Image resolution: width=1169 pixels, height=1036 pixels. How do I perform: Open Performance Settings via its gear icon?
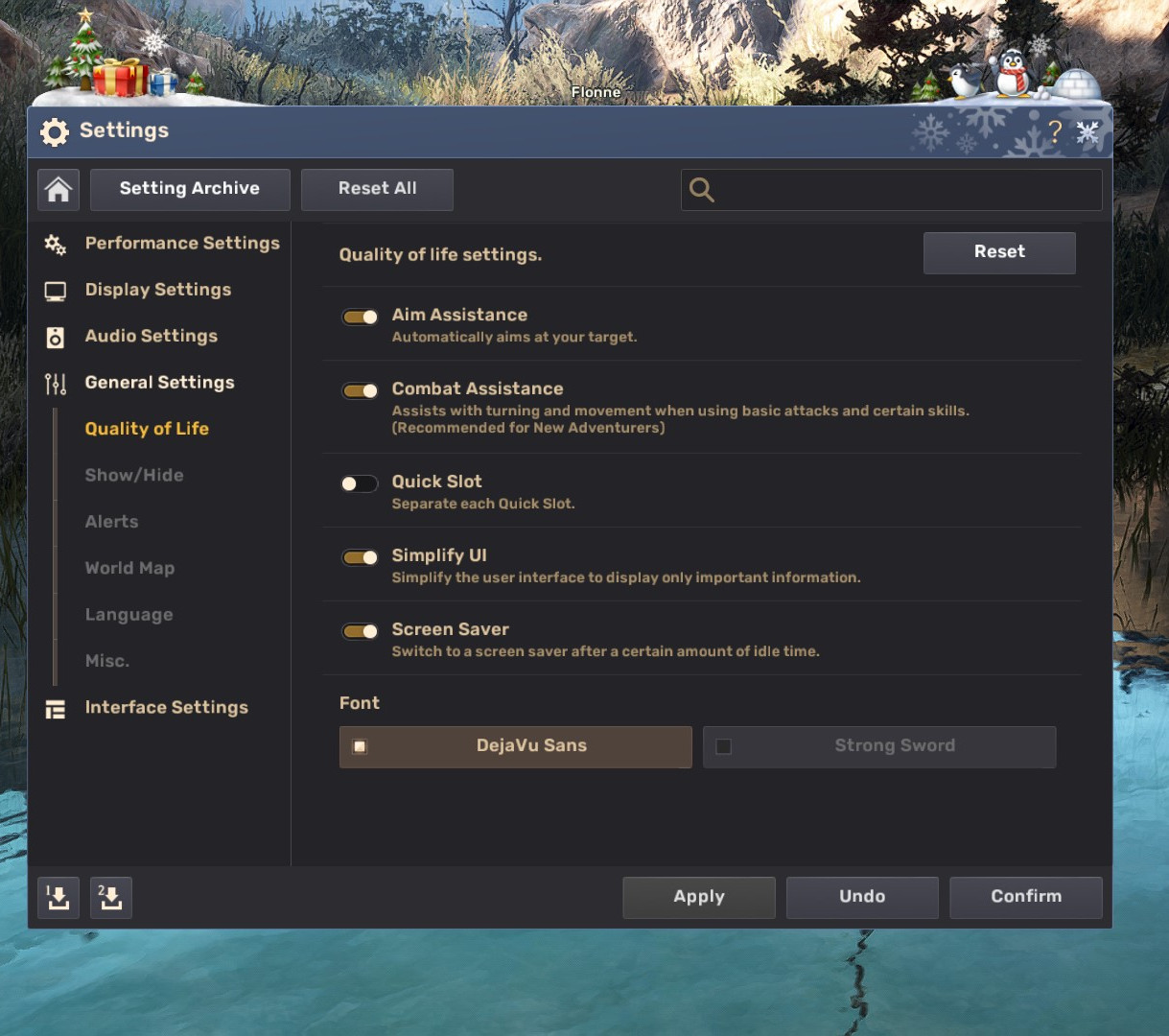(x=56, y=245)
